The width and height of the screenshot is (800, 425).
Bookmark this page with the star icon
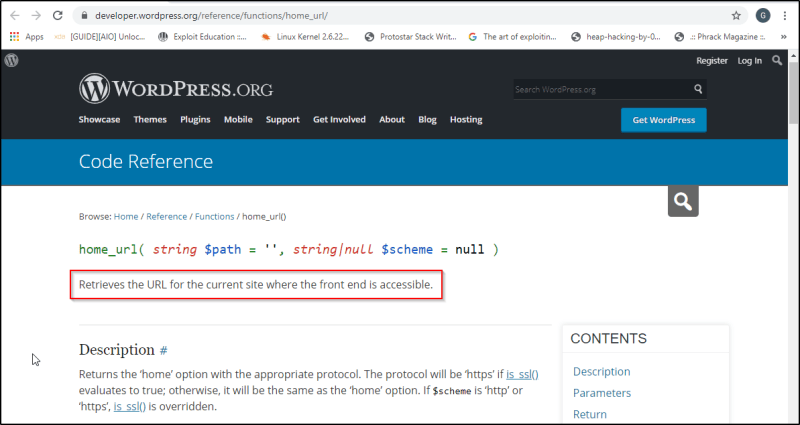click(x=736, y=16)
